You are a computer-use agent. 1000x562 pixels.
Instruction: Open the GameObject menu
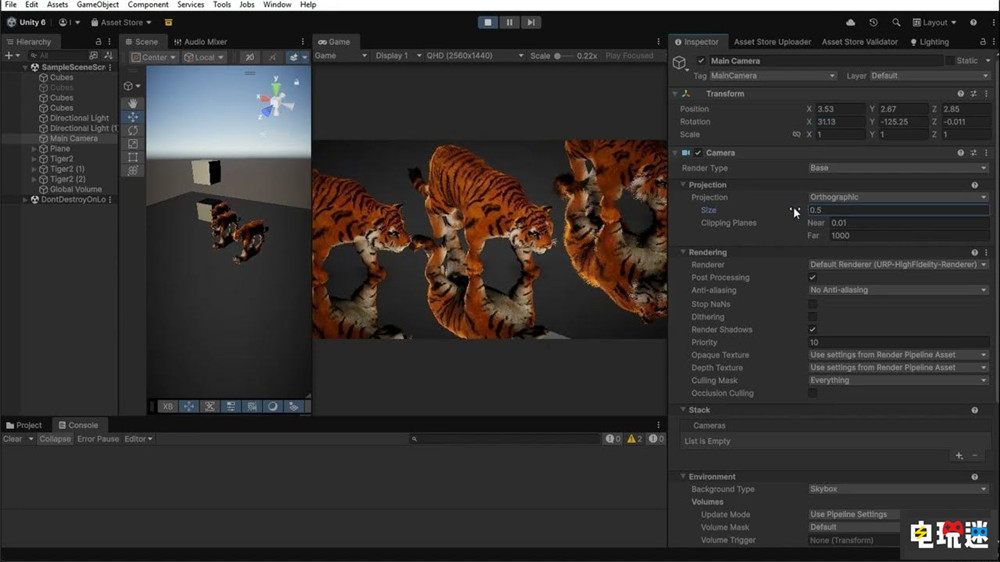(x=98, y=4)
